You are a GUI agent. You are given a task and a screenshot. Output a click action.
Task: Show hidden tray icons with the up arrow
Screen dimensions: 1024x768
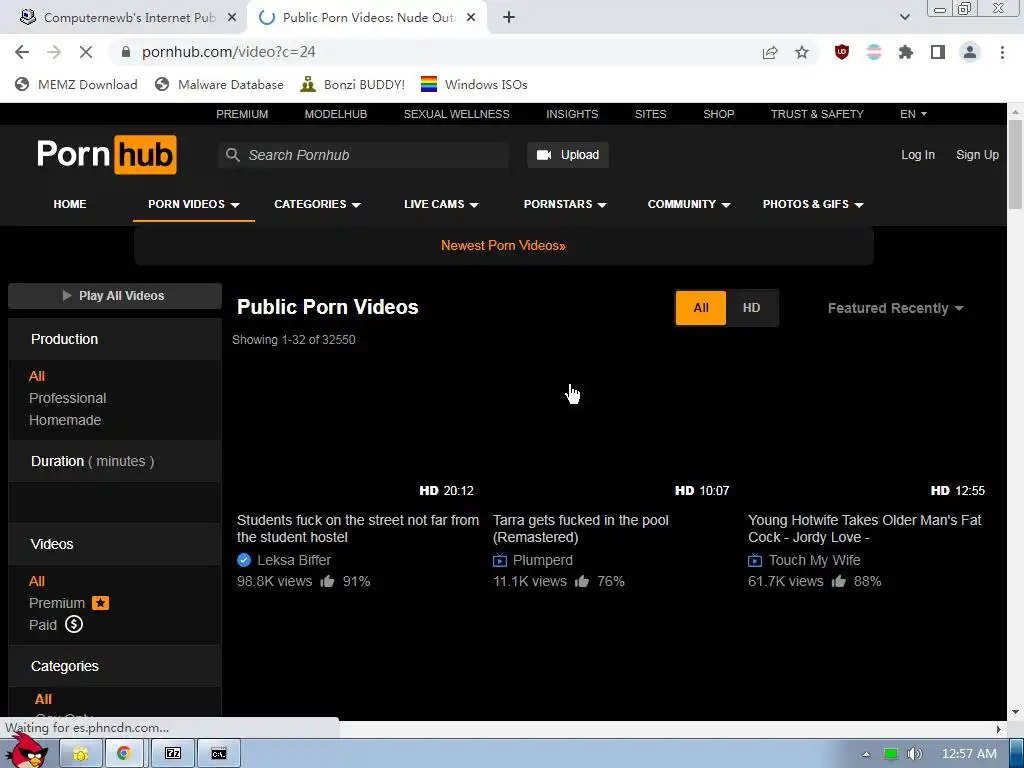tap(866, 754)
